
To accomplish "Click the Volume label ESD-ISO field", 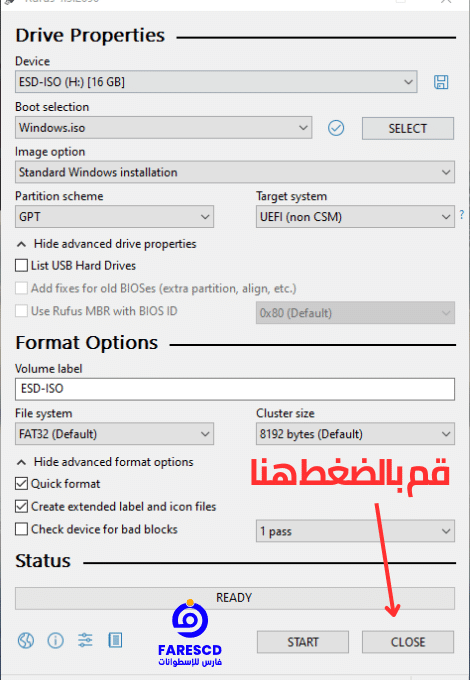I will [x=235, y=389].
